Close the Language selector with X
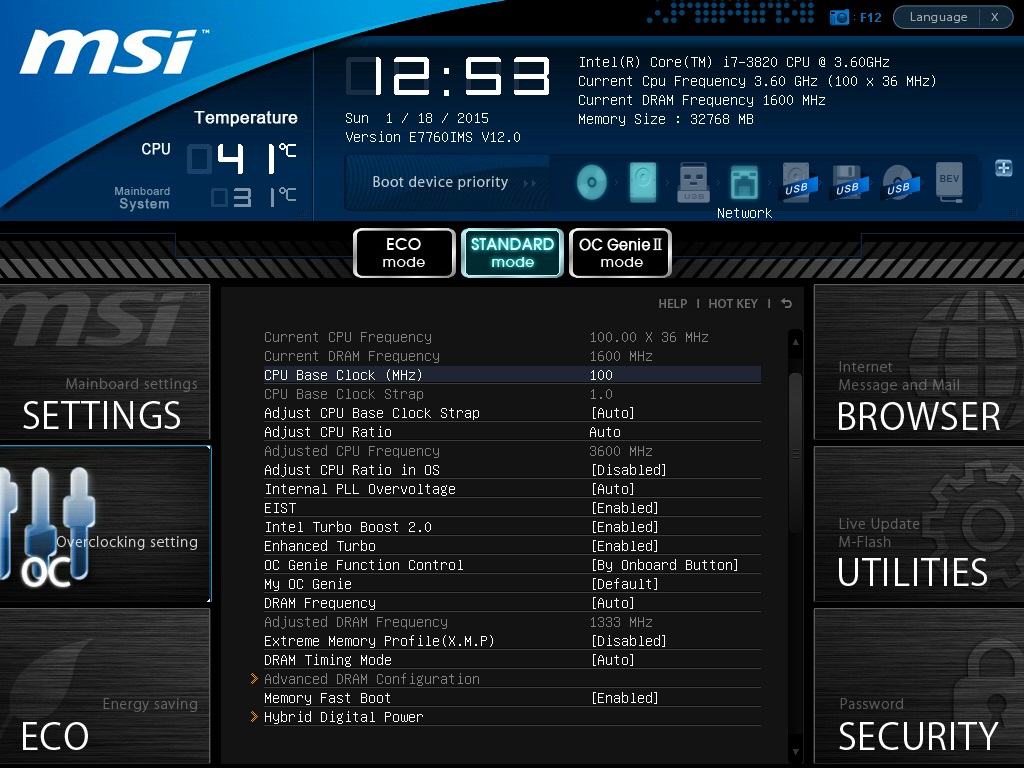Screen dimensions: 1024x768 (x=995, y=17)
